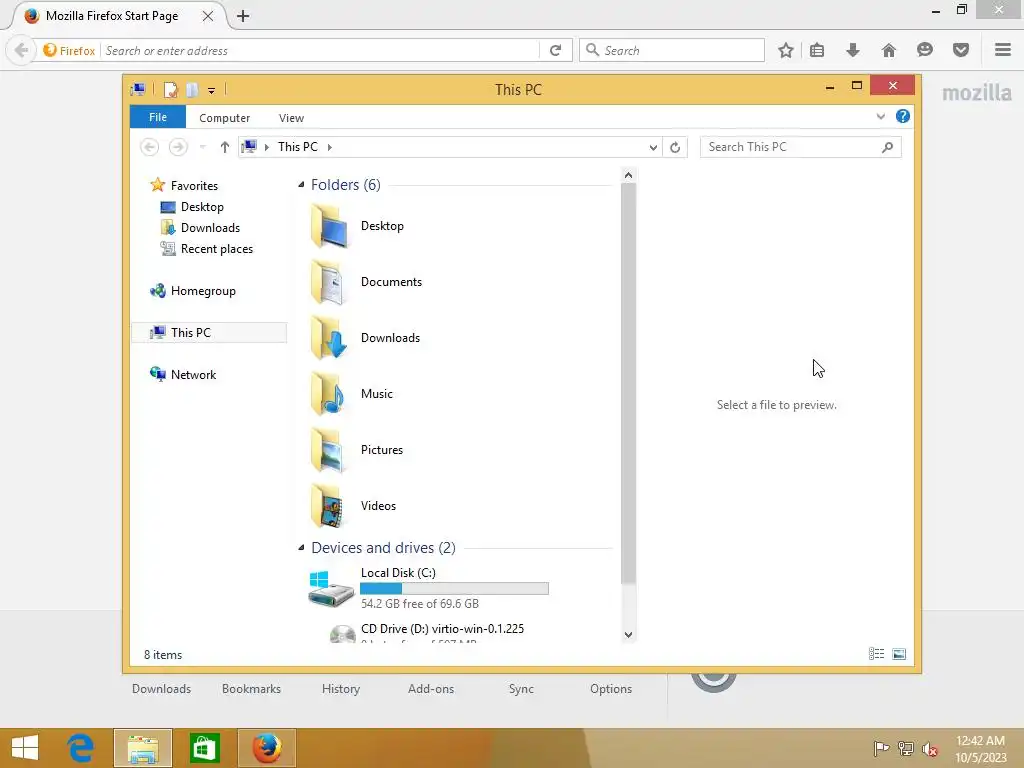The image size is (1024, 768).
Task: Select the Desktop folder icon
Action: (329, 226)
